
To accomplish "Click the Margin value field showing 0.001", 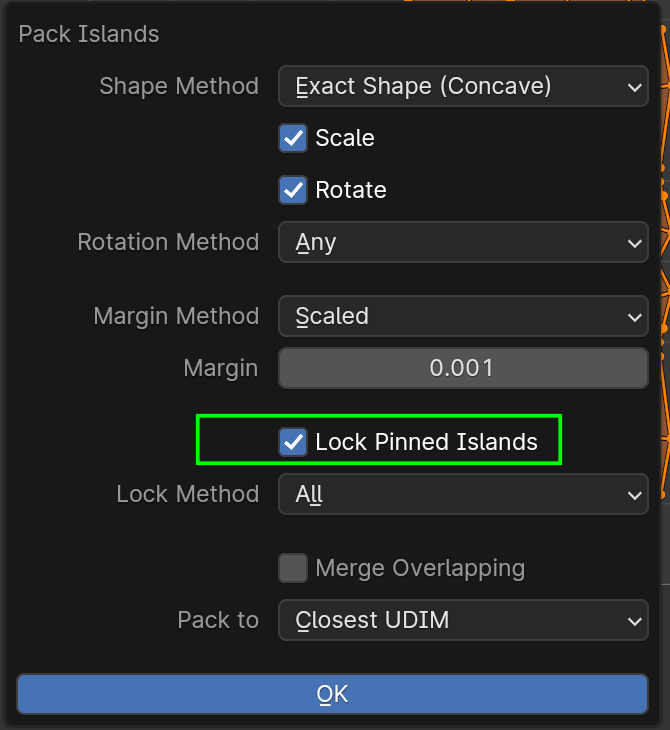I will [x=462, y=368].
